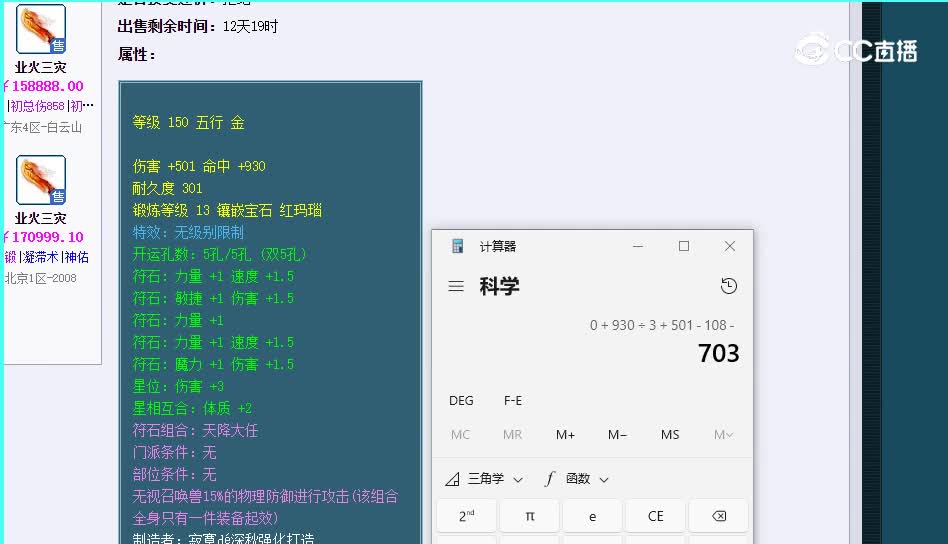This screenshot has height=544, width=948.
Task: Click the 170999.10 price listing
Action: (44, 237)
